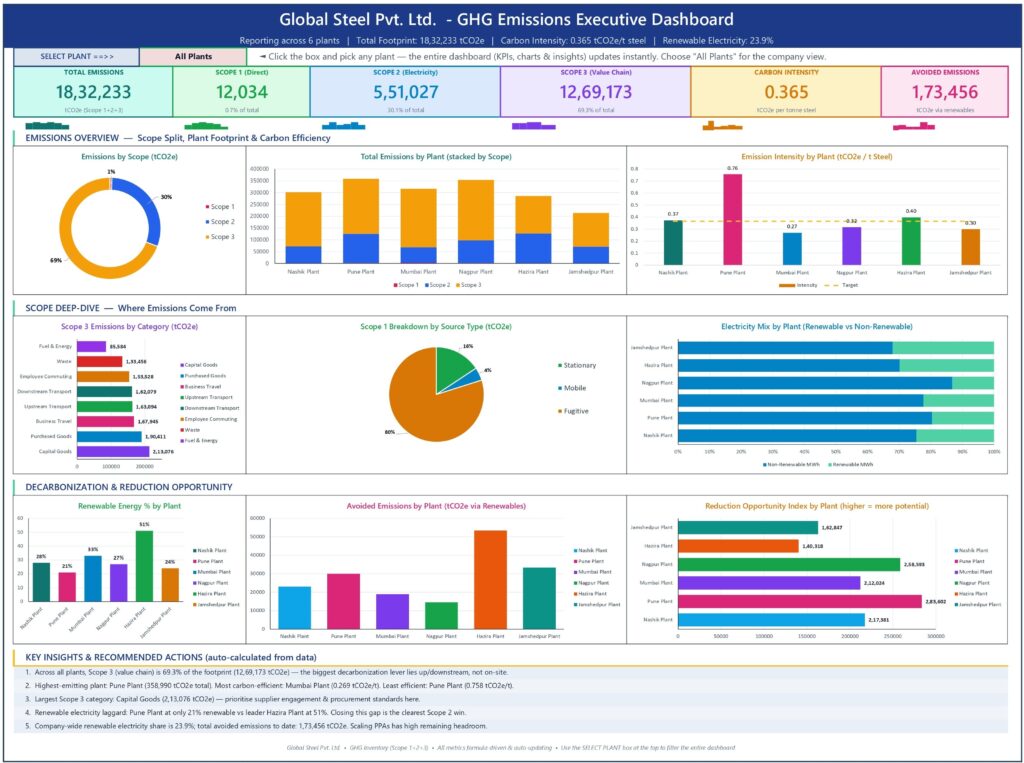Select 'Total Emissions by Plant (stacked by Scope)' title

click(x=436, y=157)
